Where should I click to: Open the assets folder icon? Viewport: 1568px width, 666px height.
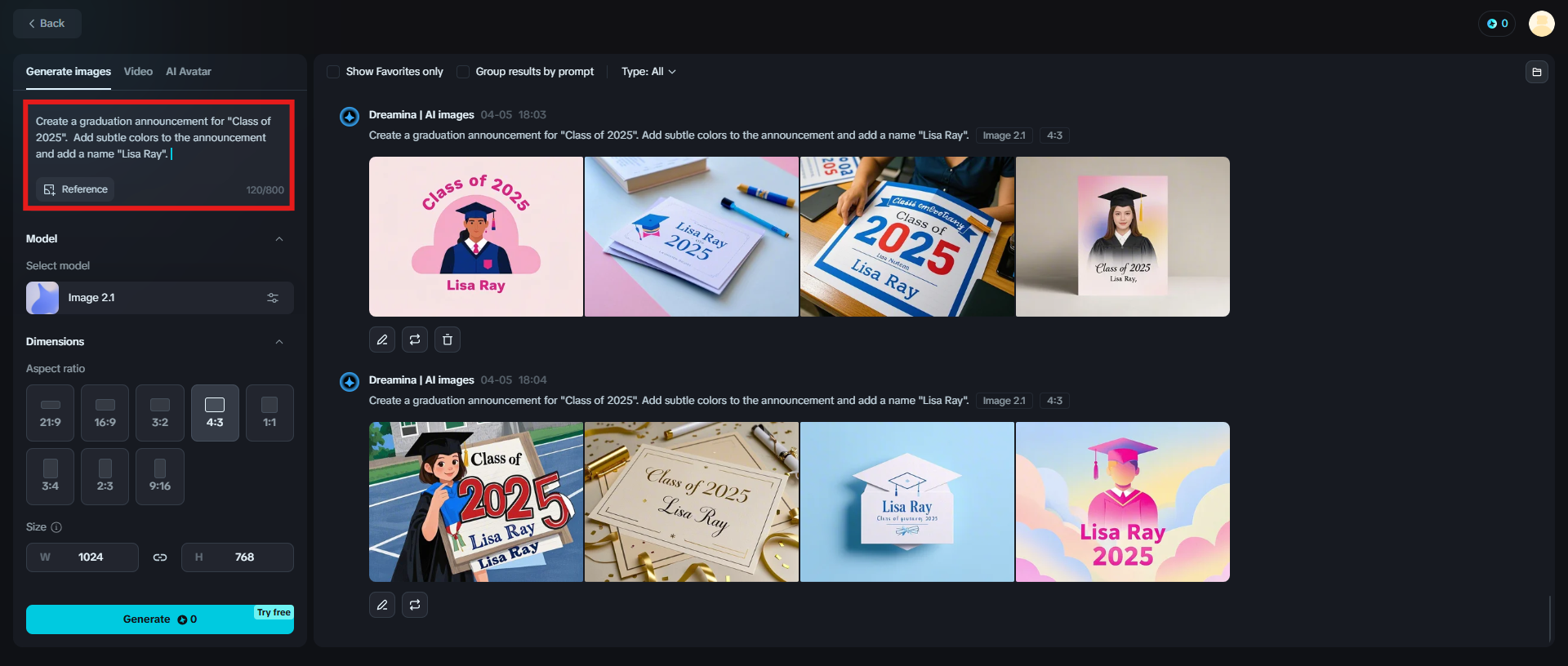[1537, 72]
